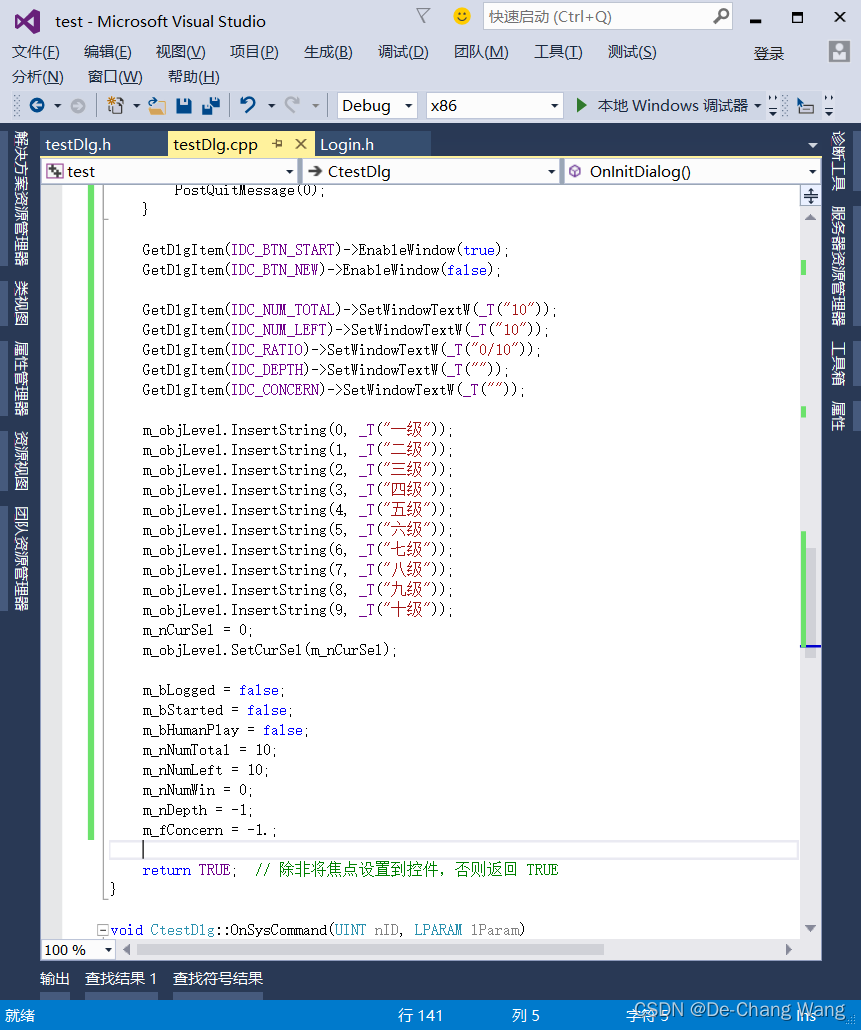Click the split editor window handle
This screenshot has width=861, height=1030.
click(811, 195)
